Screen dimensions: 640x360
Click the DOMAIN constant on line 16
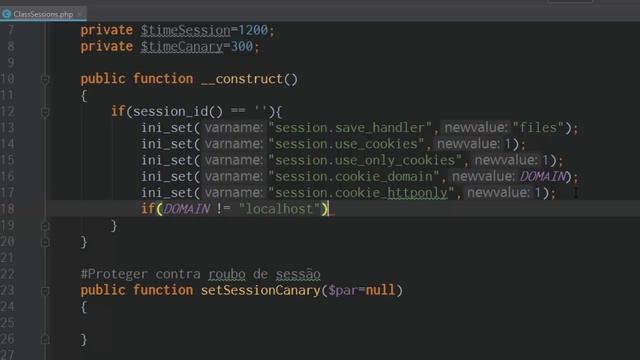coord(543,176)
